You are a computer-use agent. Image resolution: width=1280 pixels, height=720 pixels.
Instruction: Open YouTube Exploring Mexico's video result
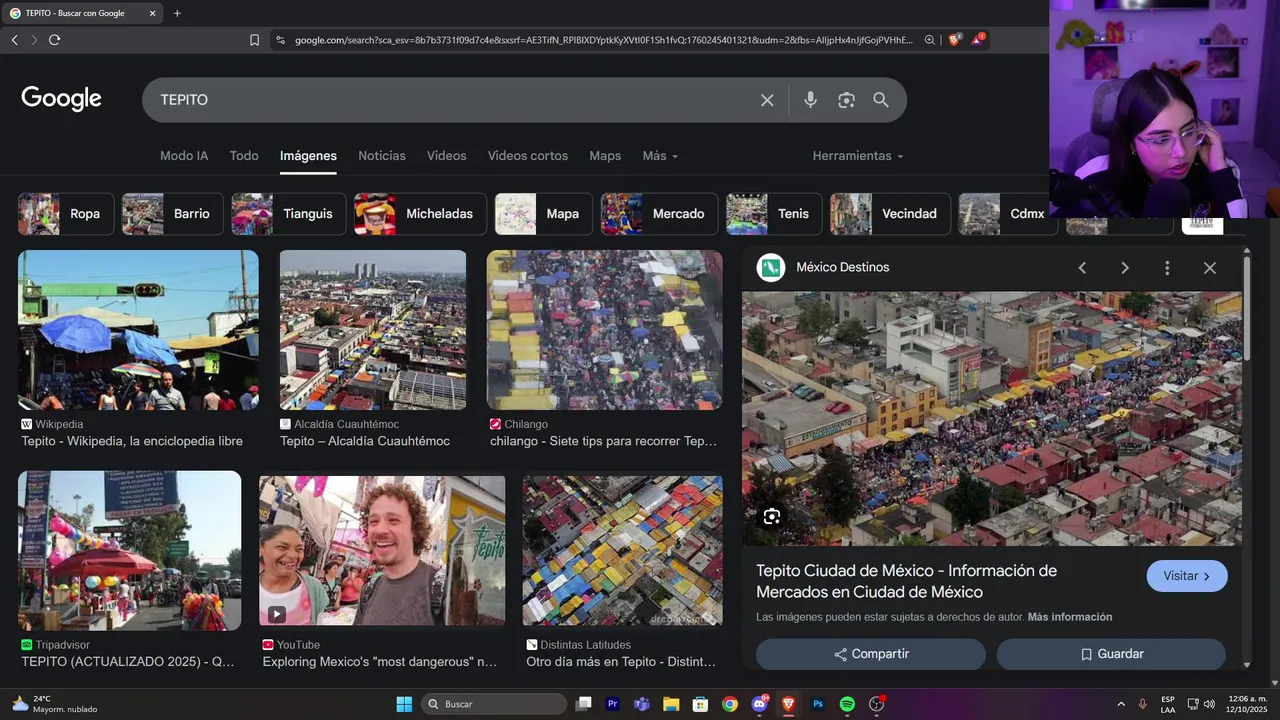point(382,550)
